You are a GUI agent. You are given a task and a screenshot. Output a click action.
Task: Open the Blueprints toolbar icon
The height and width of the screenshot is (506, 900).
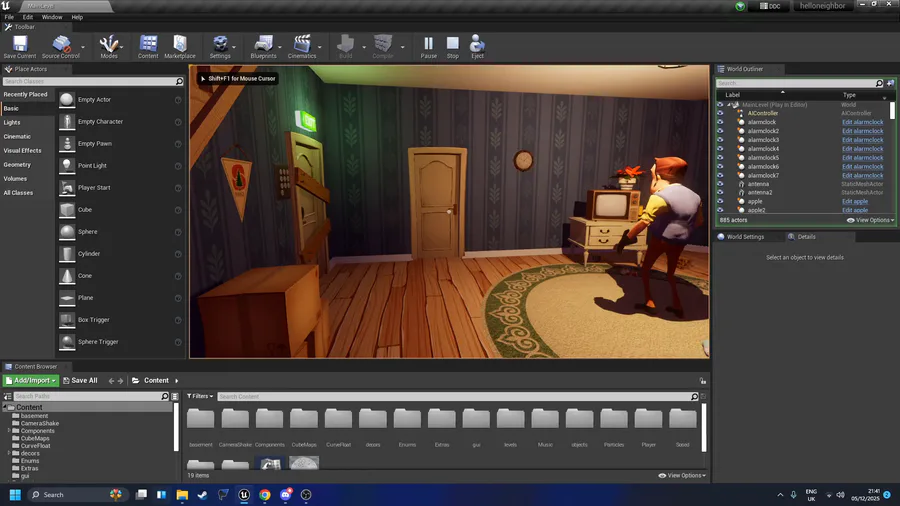click(263, 46)
